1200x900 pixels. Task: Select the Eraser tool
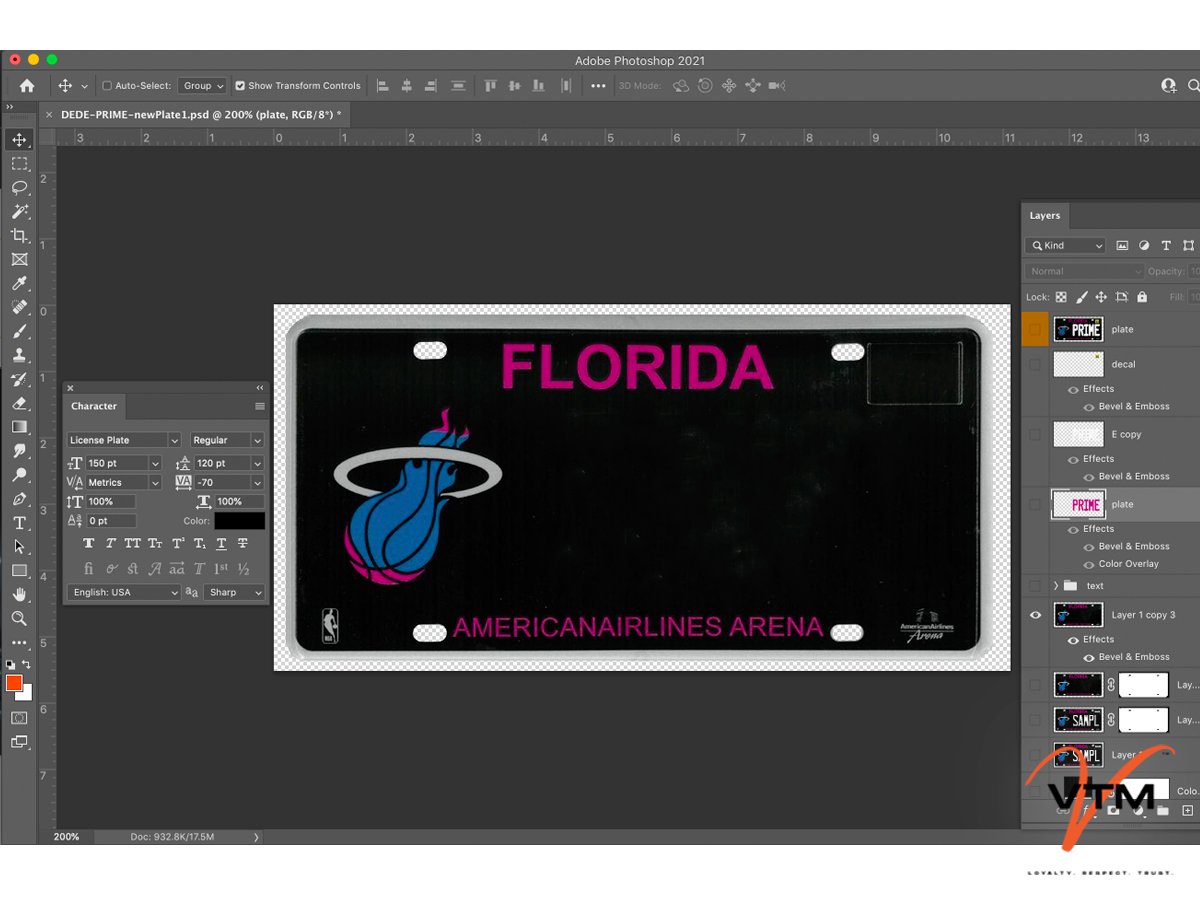tap(19, 403)
